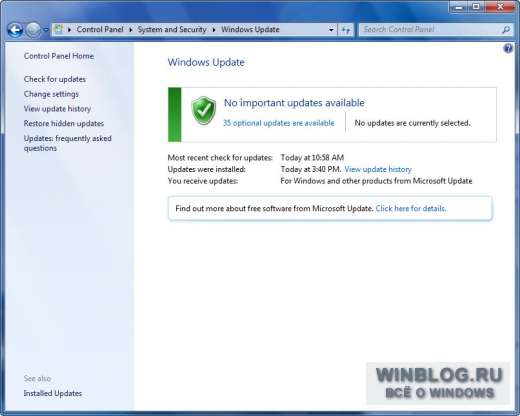Click the Today at 3:40 PM value
The height and width of the screenshot is (416, 520).
311,169
